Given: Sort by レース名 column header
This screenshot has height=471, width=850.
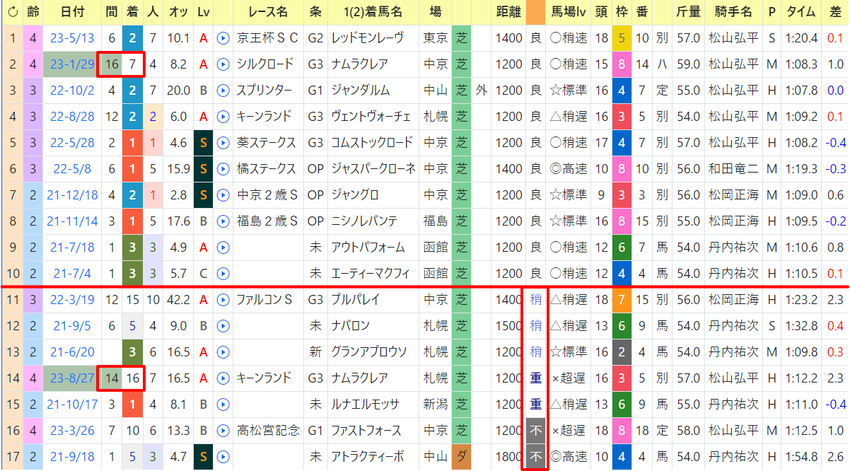Looking at the screenshot, I should [x=268, y=12].
